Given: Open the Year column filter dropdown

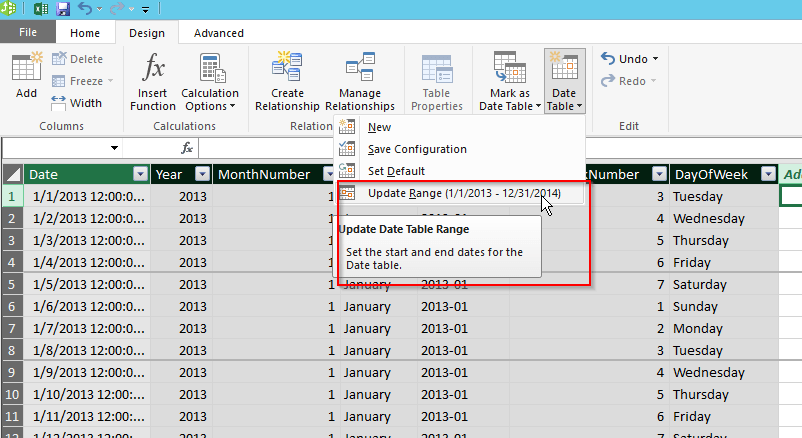Looking at the screenshot, I should point(200,174).
